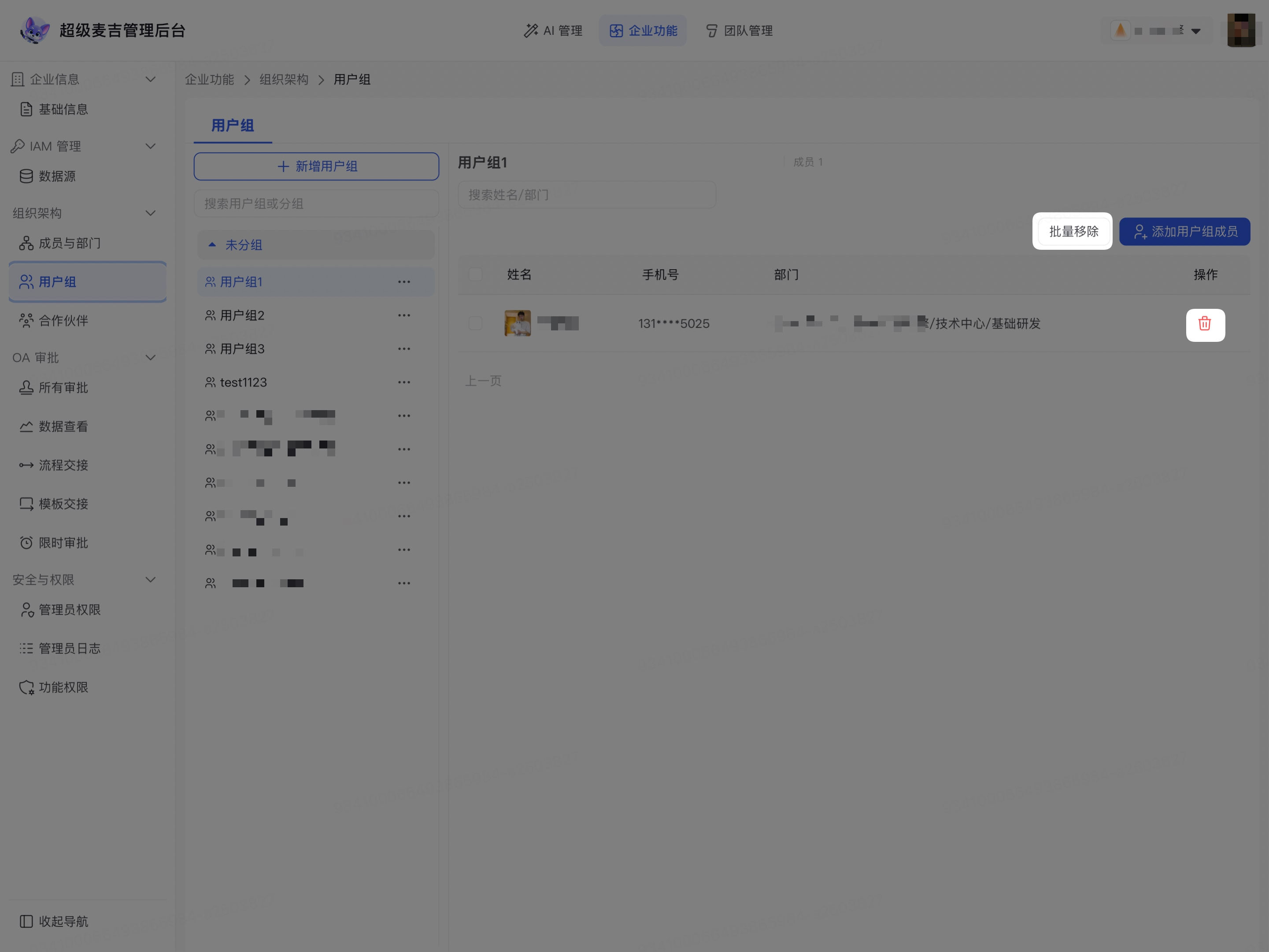Screen dimensions: 1269x952
Task: Focus the 搜索姓名/部门 search field
Action: tap(587, 195)
